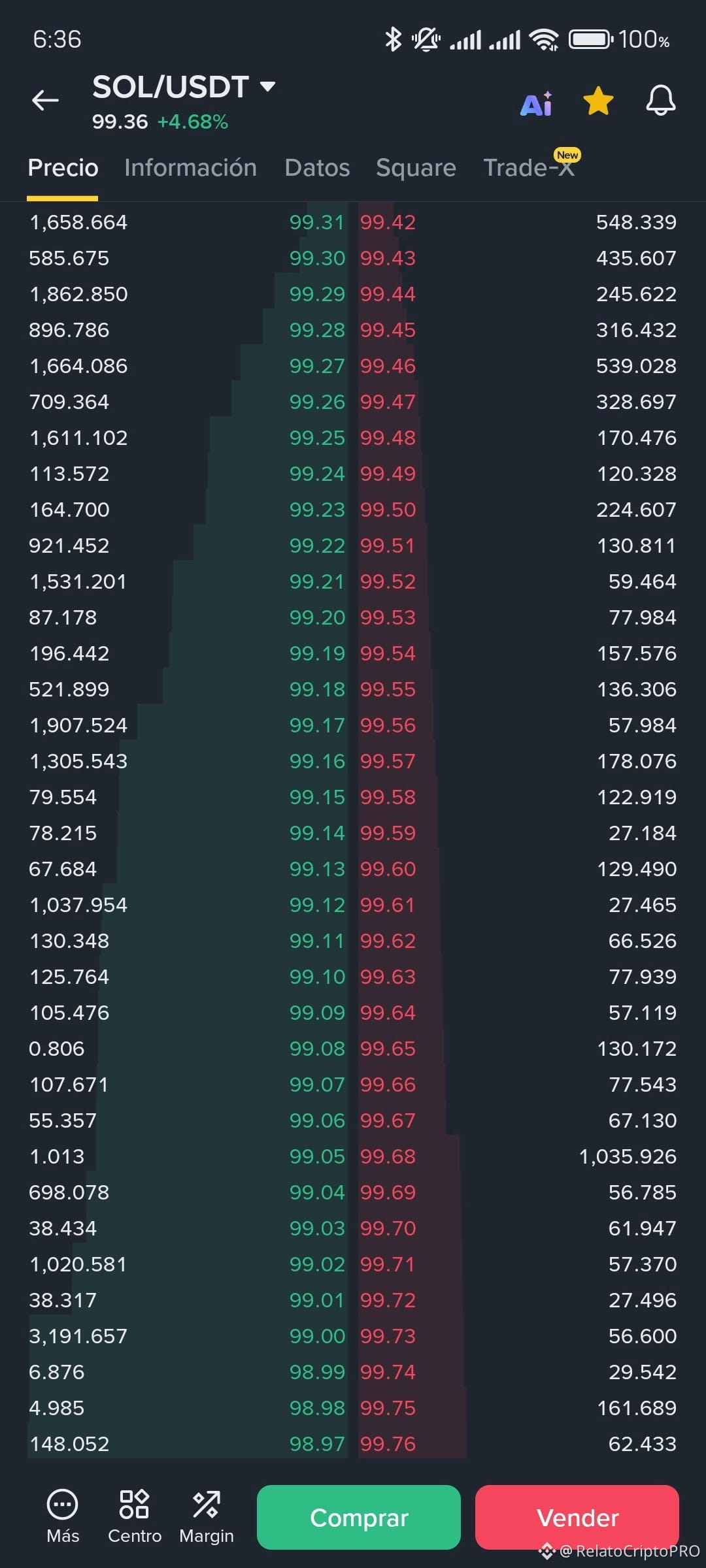Tap bid quantity 3,191.657
This screenshot has height=1568, width=706.
tap(78, 1336)
